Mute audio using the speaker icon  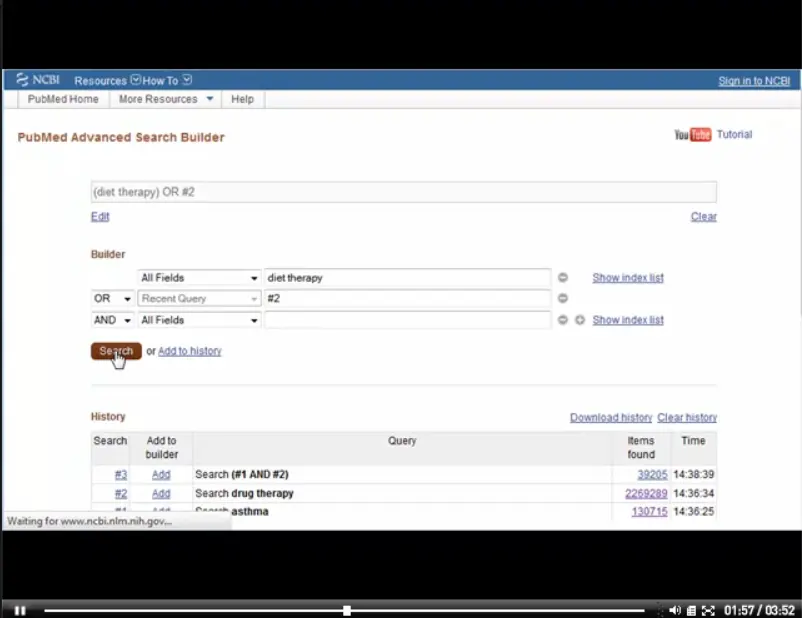pos(675,610)
